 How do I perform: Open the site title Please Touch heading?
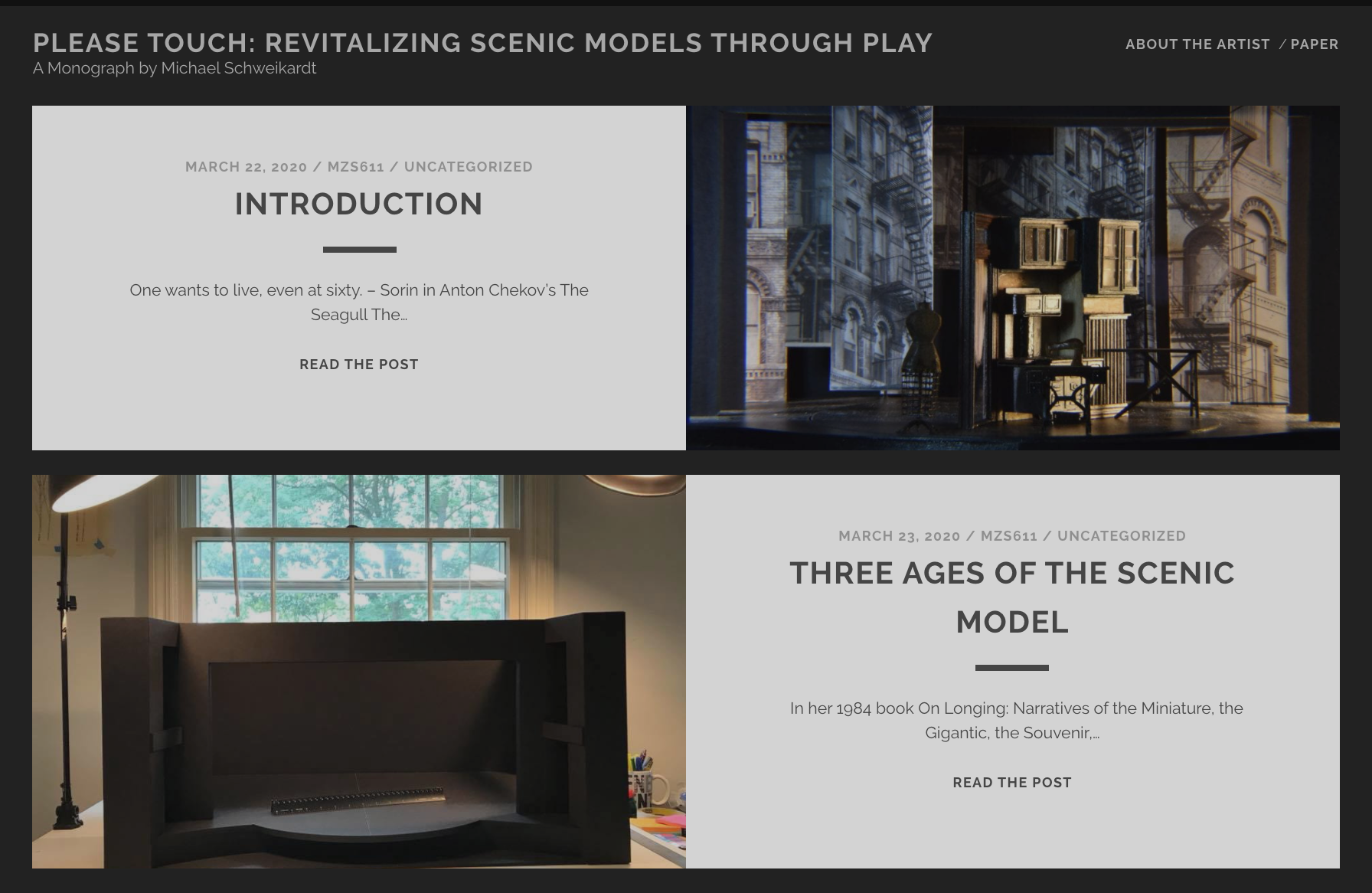pos(482,43)
